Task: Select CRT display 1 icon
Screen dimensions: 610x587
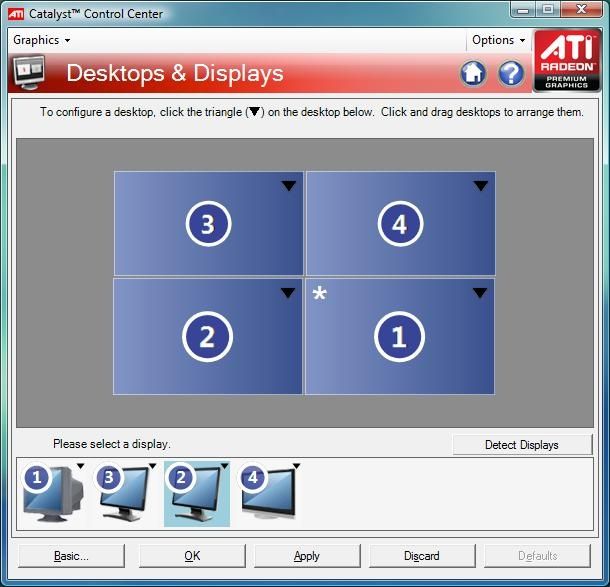Action: tap(54, 494)
